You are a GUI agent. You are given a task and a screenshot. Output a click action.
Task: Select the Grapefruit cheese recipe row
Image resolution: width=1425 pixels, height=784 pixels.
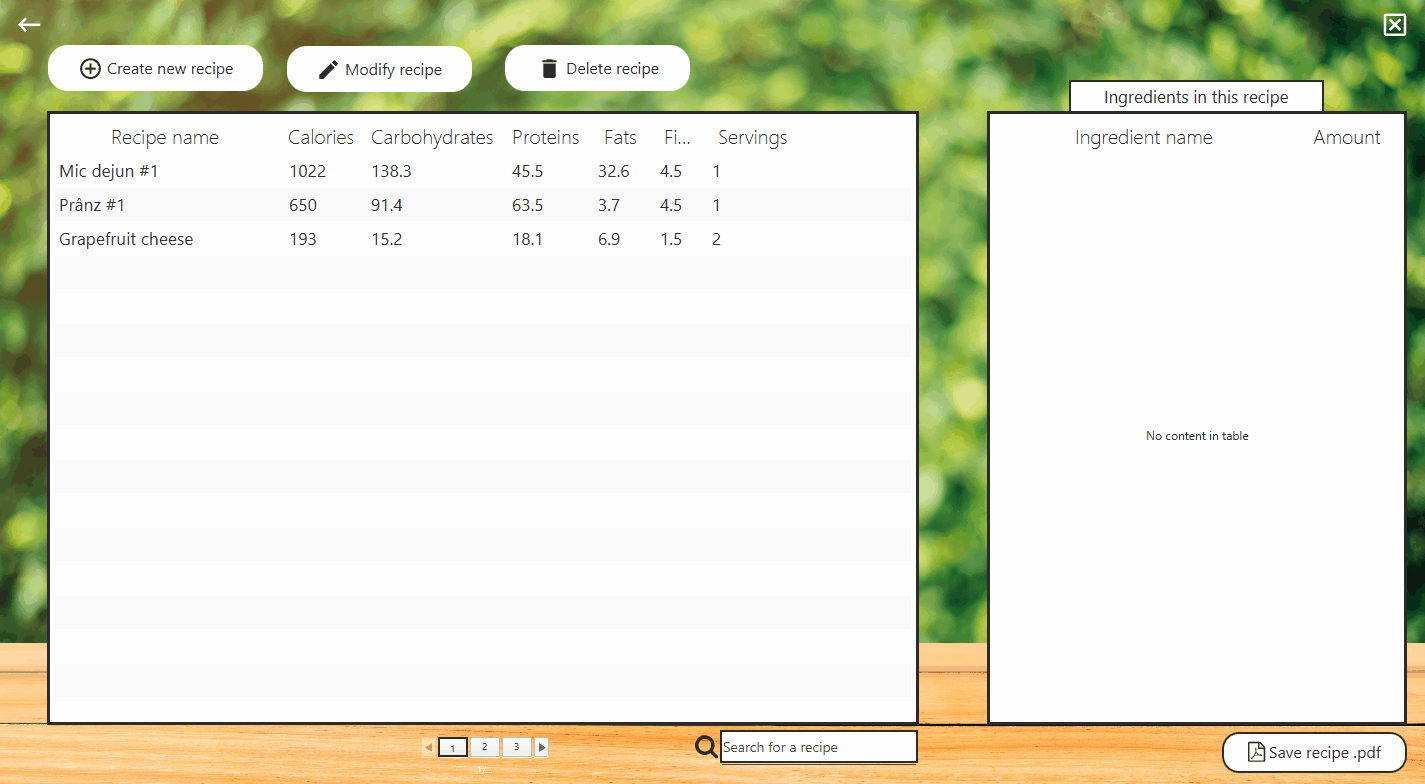point(483,239)
